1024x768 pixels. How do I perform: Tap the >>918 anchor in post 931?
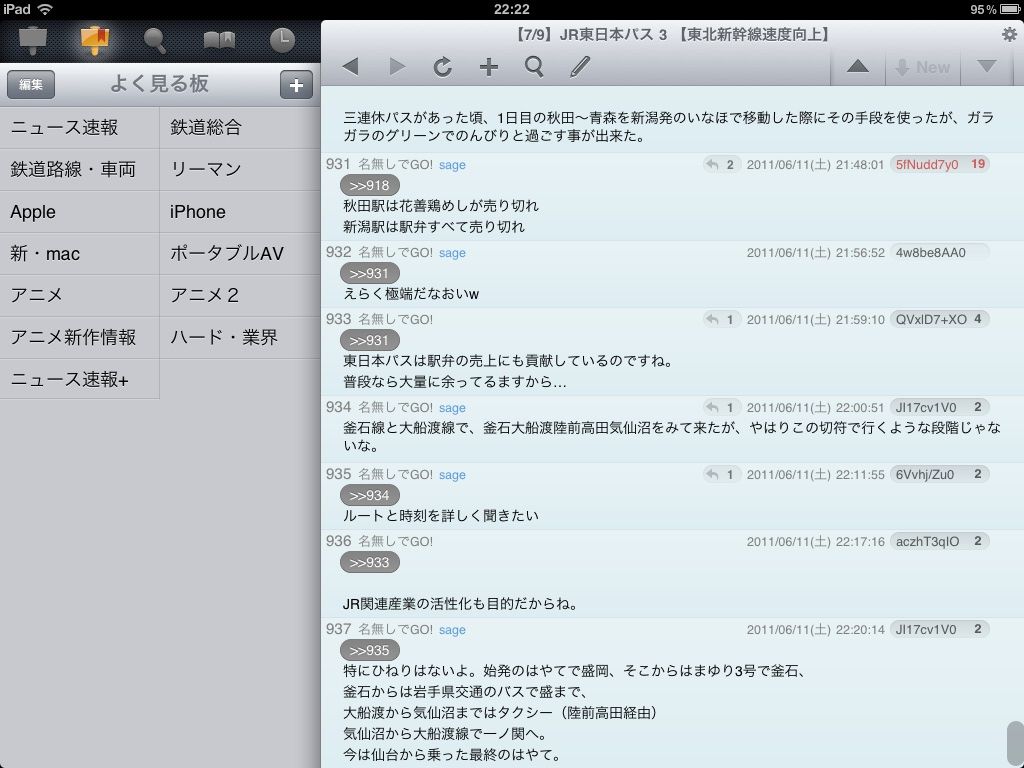(x=370, y=185)
